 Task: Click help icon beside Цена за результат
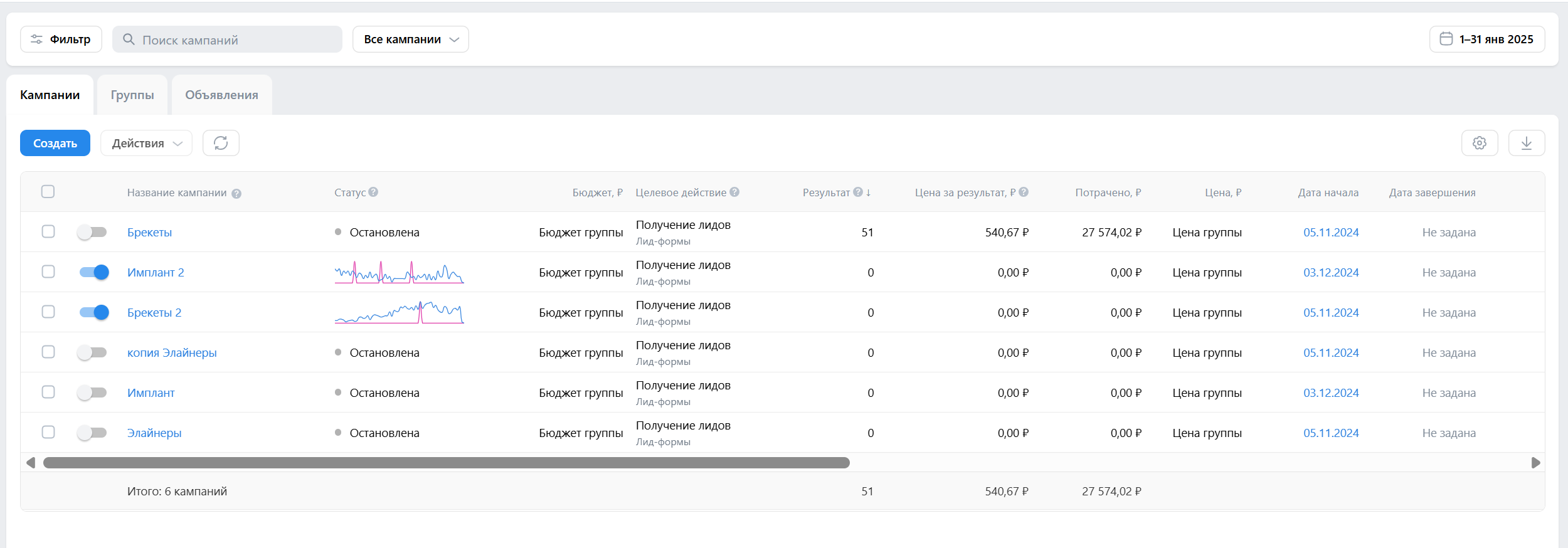point(1024,192)
